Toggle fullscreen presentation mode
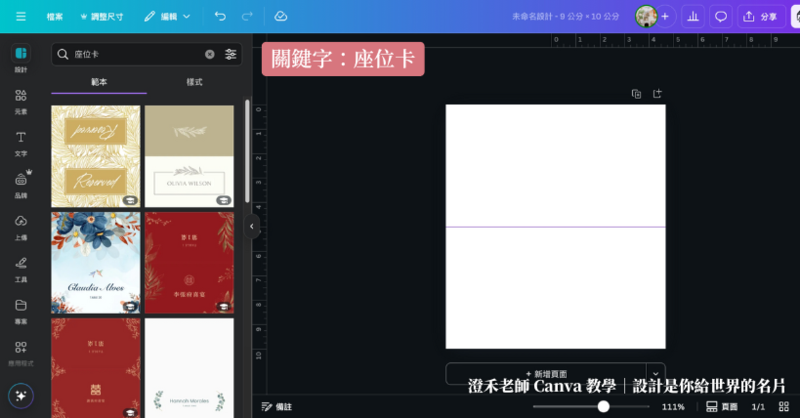The image size is (800, 418). [x=784, y=407]
